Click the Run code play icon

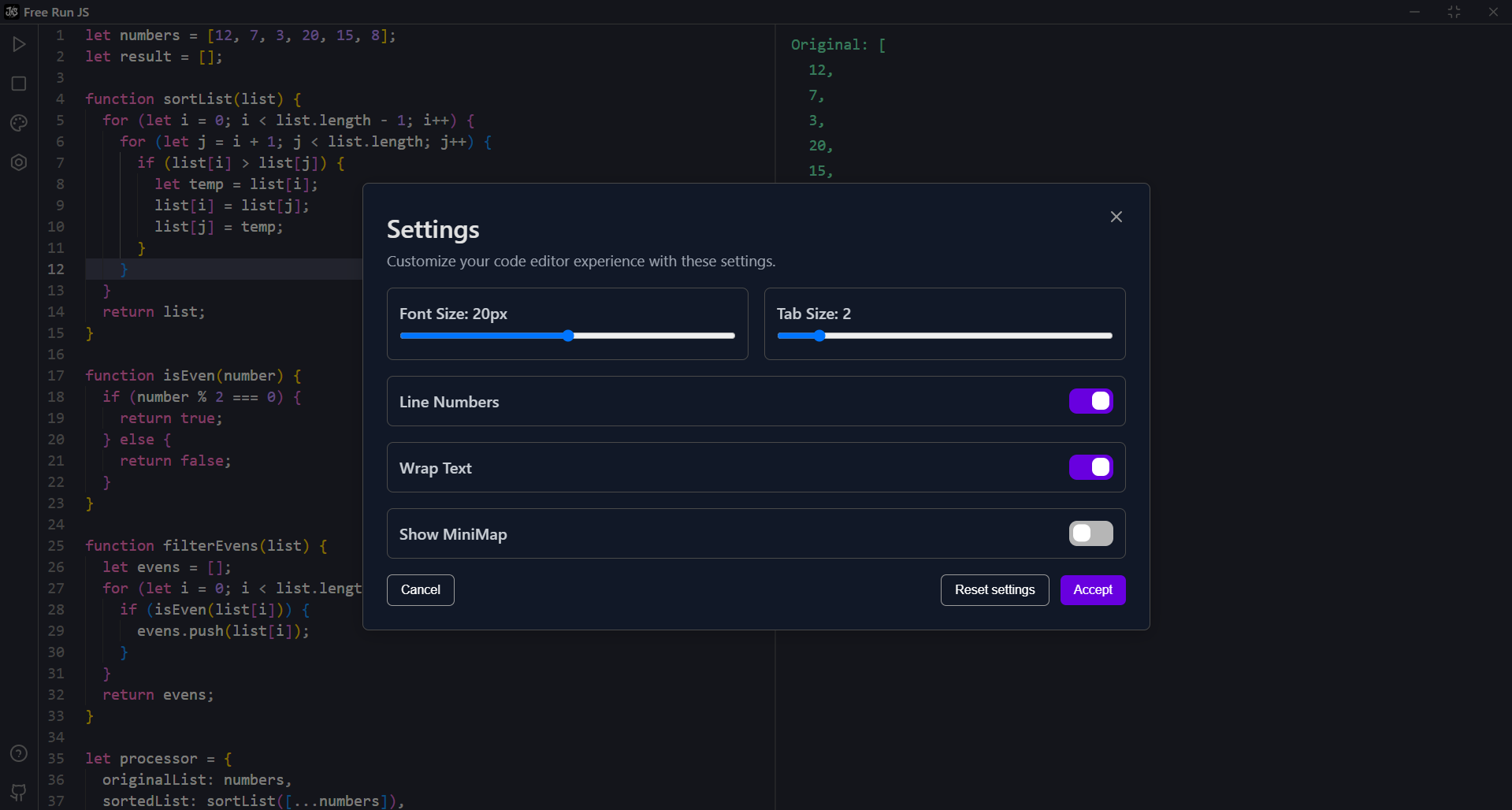19,44
